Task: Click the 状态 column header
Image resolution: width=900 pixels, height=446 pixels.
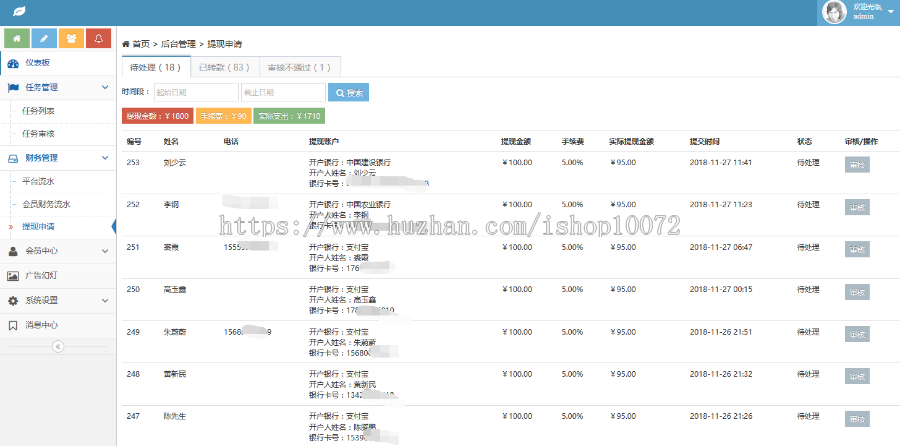Action: click(804, 141)
